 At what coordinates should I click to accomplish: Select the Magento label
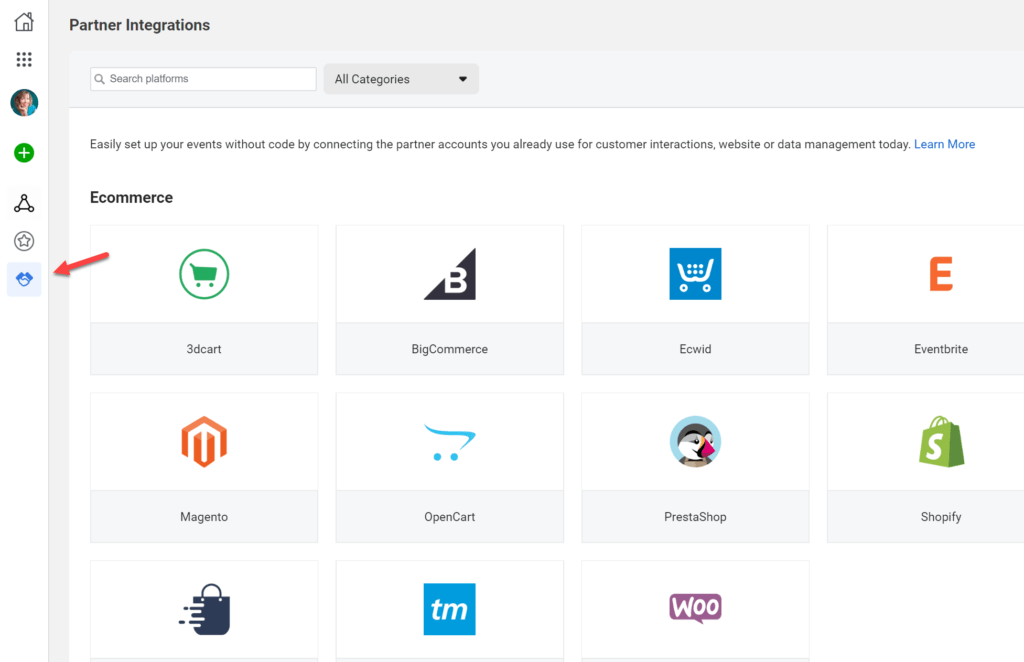point(204,517)
